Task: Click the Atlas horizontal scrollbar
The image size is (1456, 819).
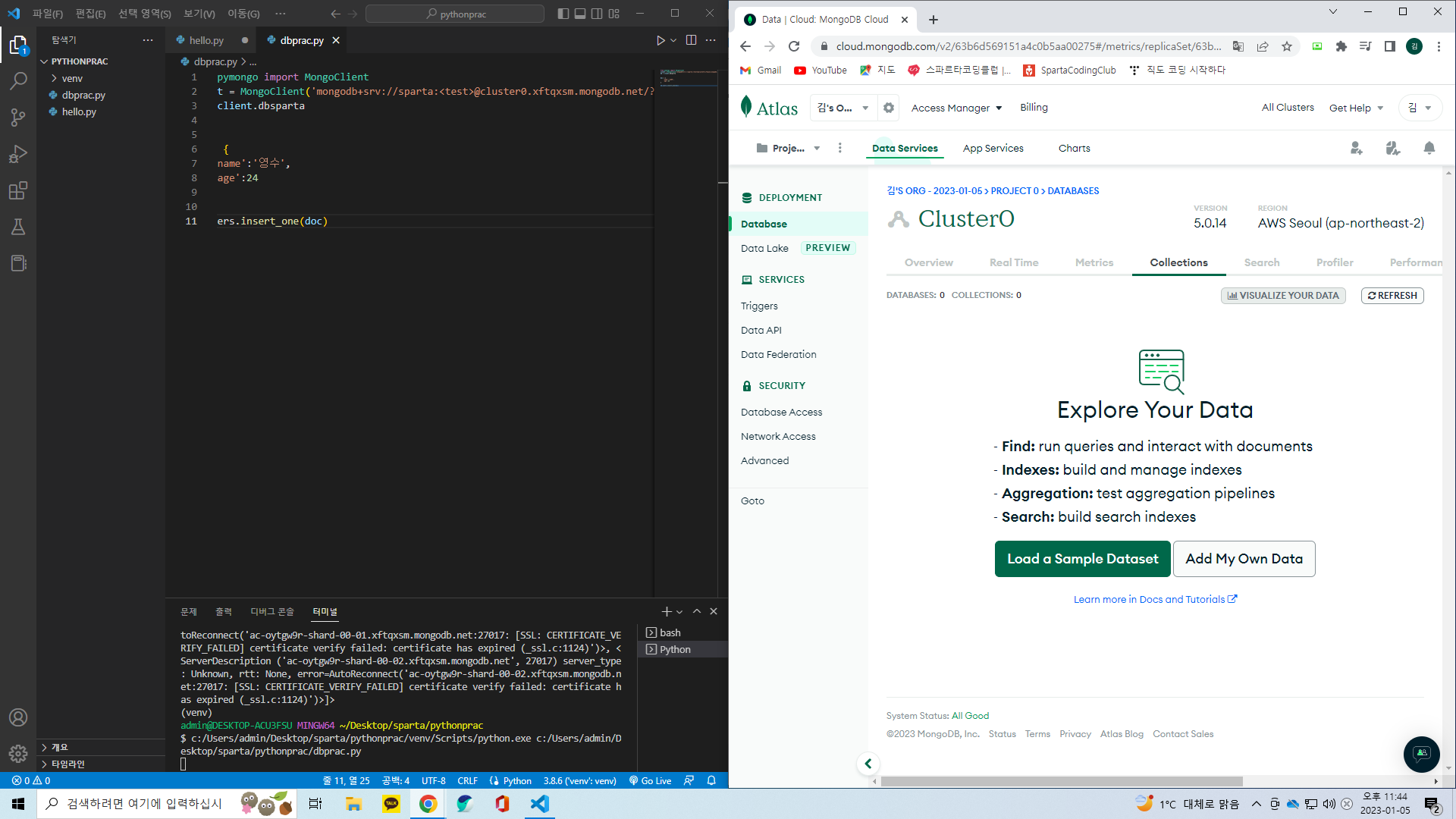Action: click(x=1062, y=781)
